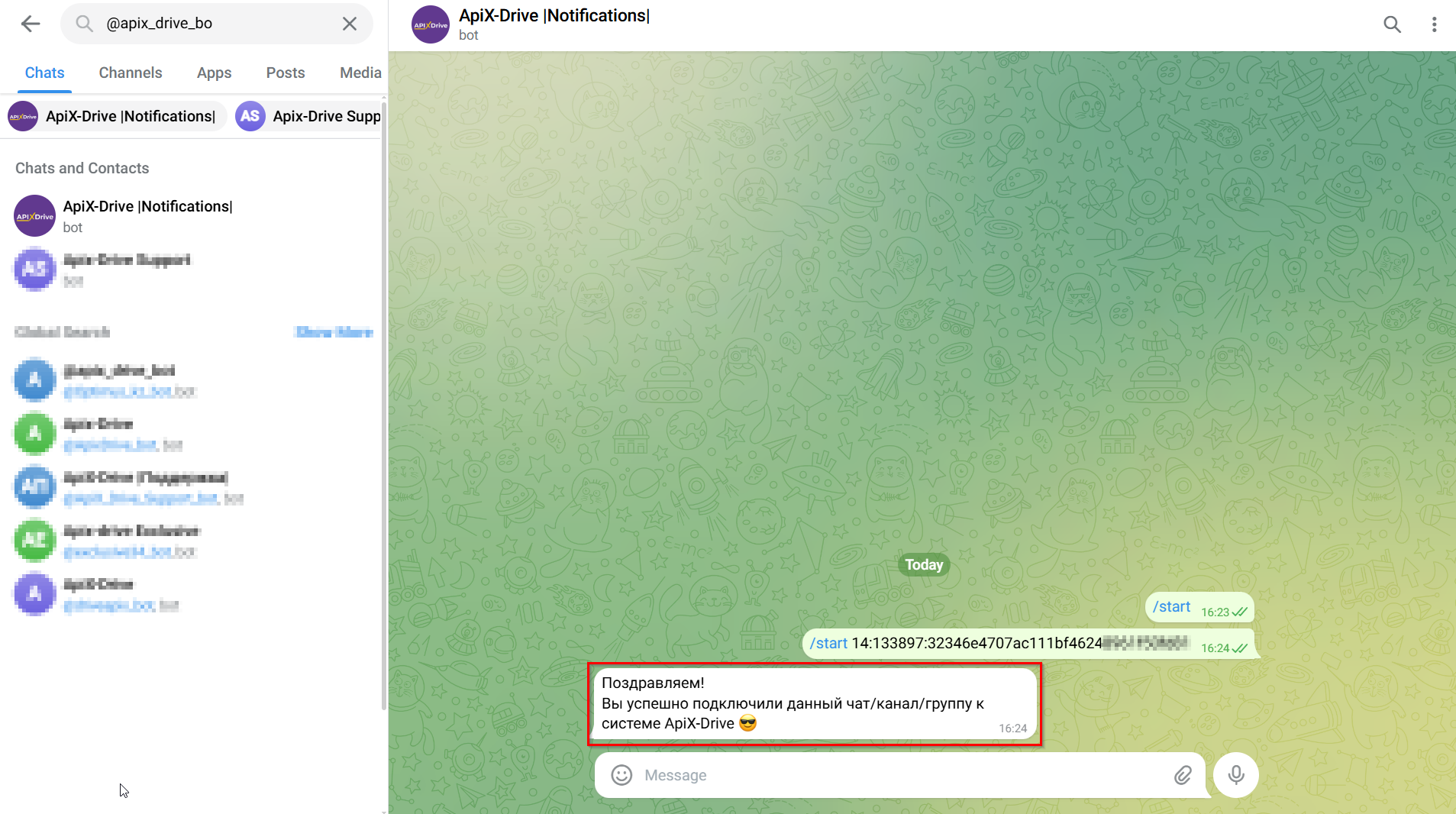Go back with the left arrow icon
The image size is (1456, 814).
click(31, 24)
